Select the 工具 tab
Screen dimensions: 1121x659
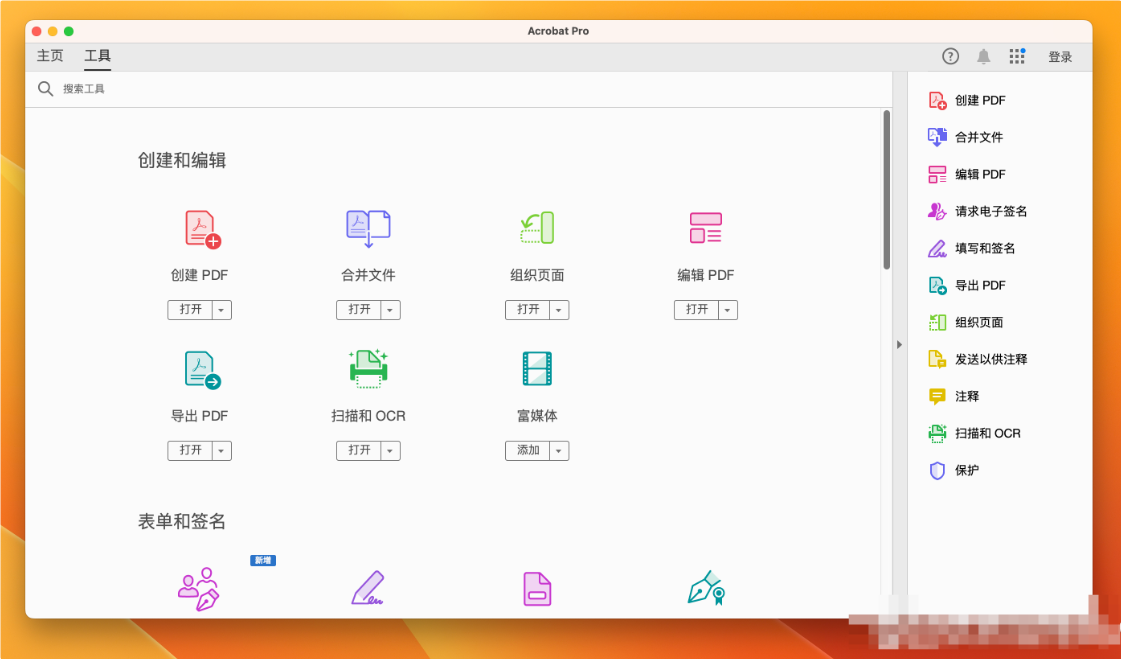click(97, 56)
